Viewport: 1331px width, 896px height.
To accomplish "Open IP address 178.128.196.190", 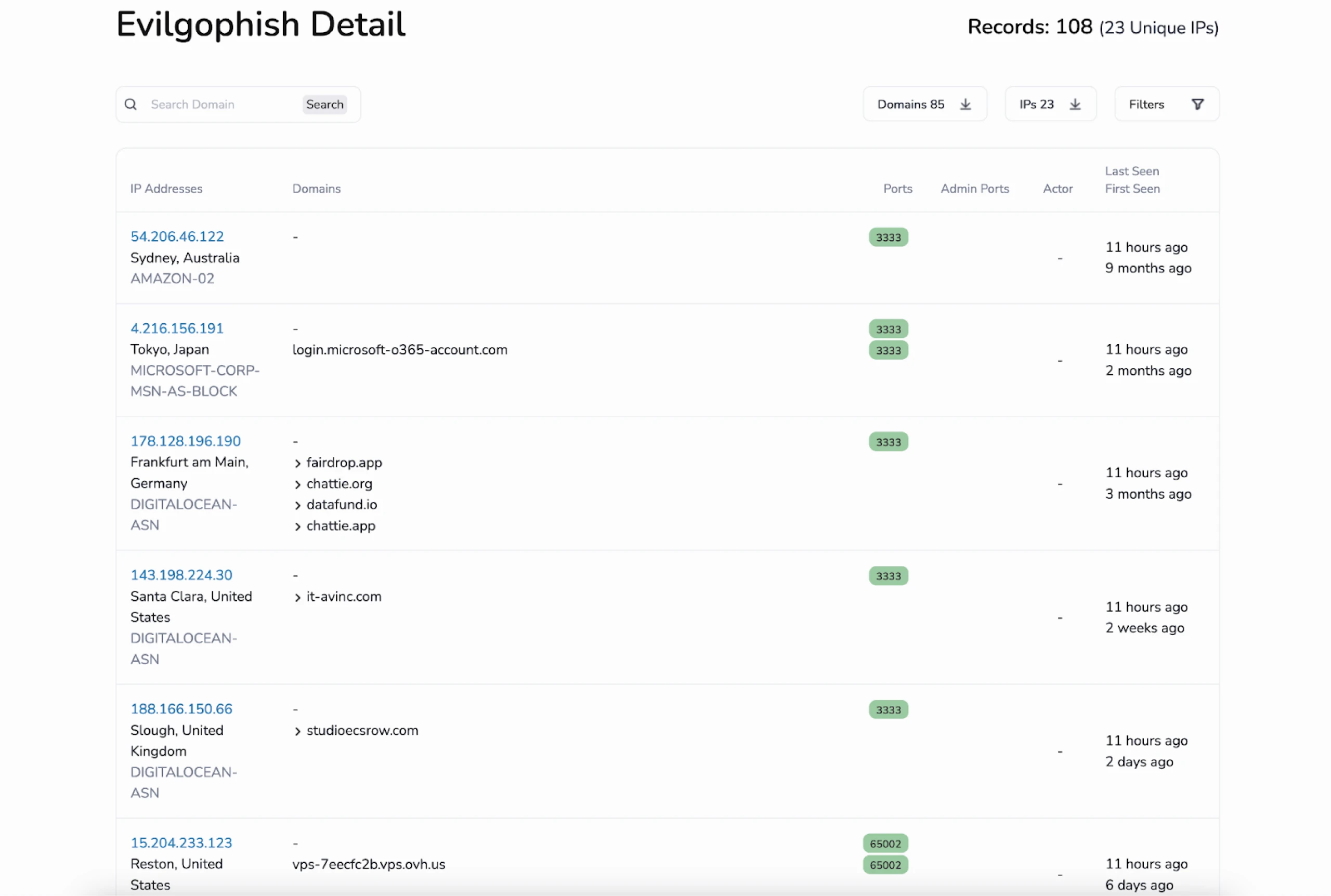I will (x=186, y=441).
